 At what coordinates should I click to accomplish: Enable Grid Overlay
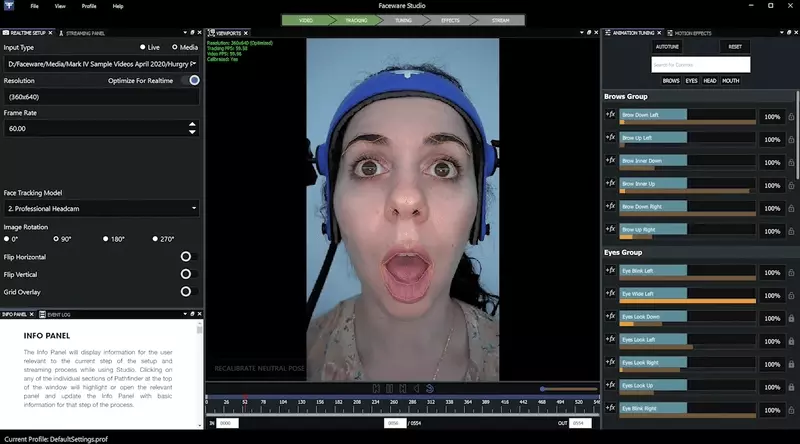click(189, 292)
